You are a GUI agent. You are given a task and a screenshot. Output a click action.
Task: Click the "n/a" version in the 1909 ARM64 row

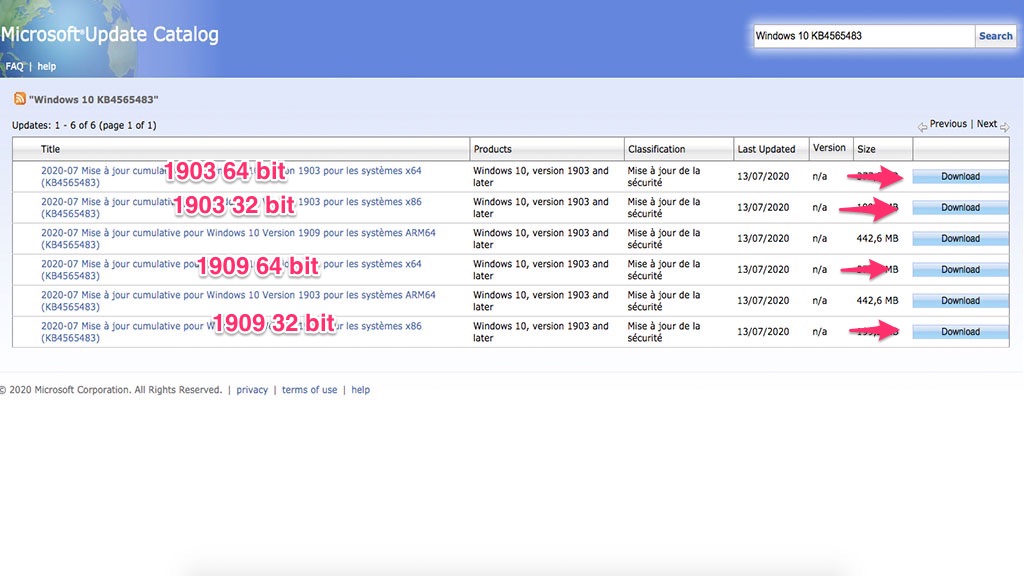click(820, 238)
